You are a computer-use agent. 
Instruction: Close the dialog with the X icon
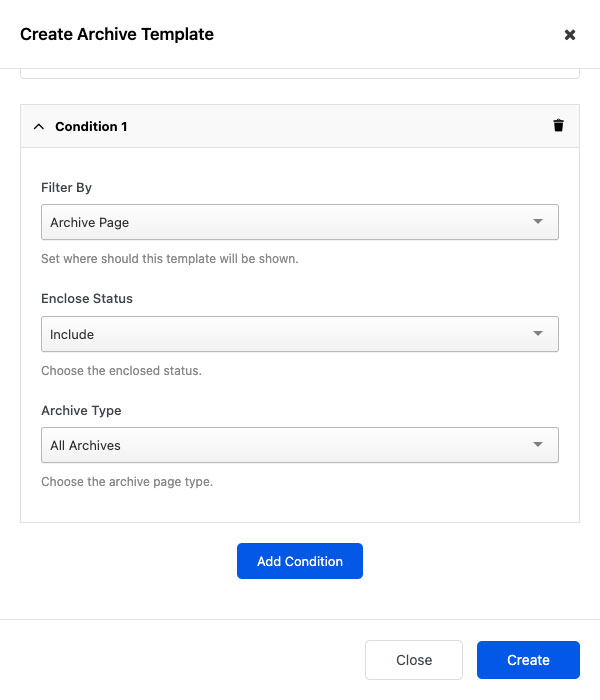point(570,35)
